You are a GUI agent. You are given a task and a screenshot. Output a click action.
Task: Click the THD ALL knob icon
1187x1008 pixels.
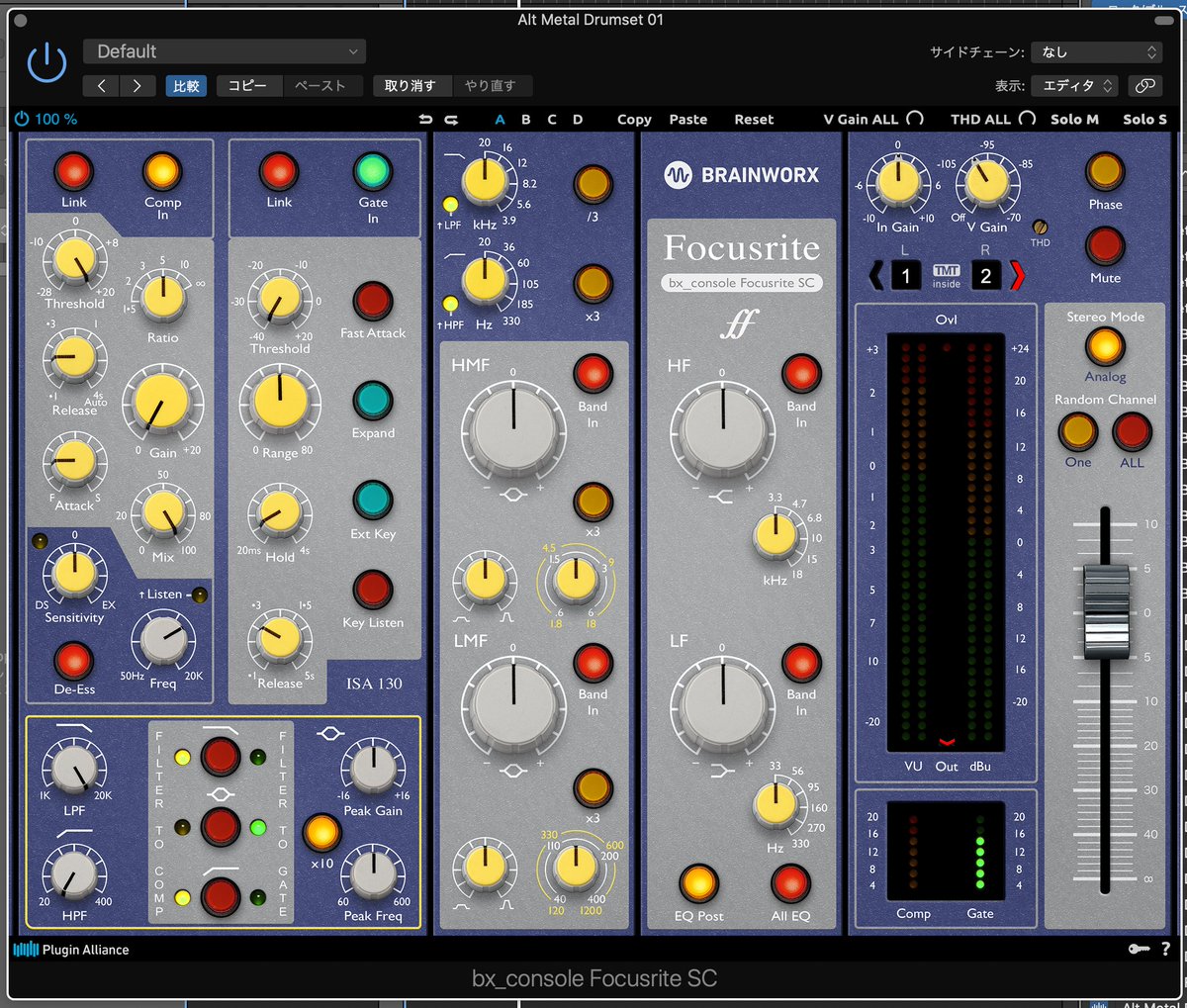(x=1028, y=119)
